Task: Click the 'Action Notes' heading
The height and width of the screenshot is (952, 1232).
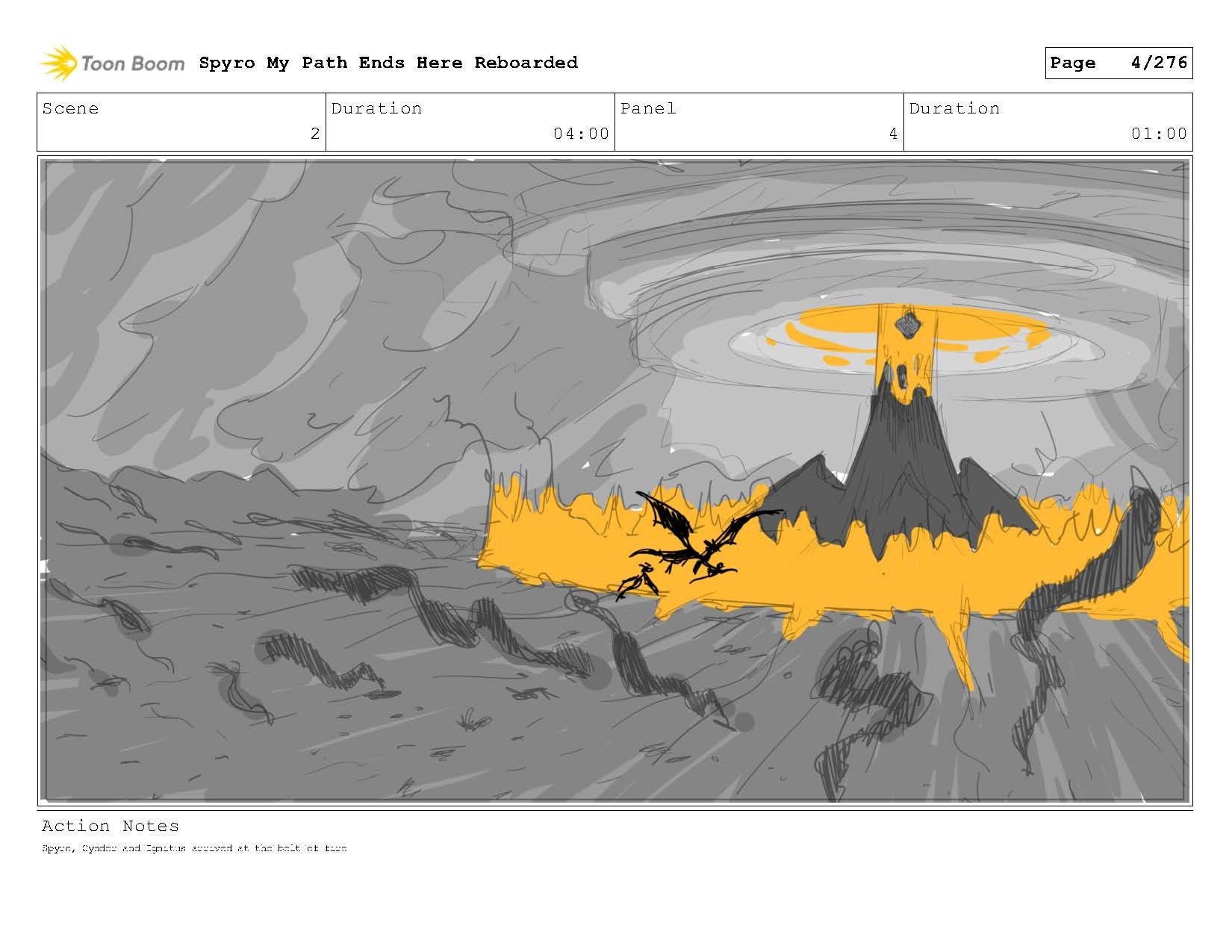Action: pos(111,826)
